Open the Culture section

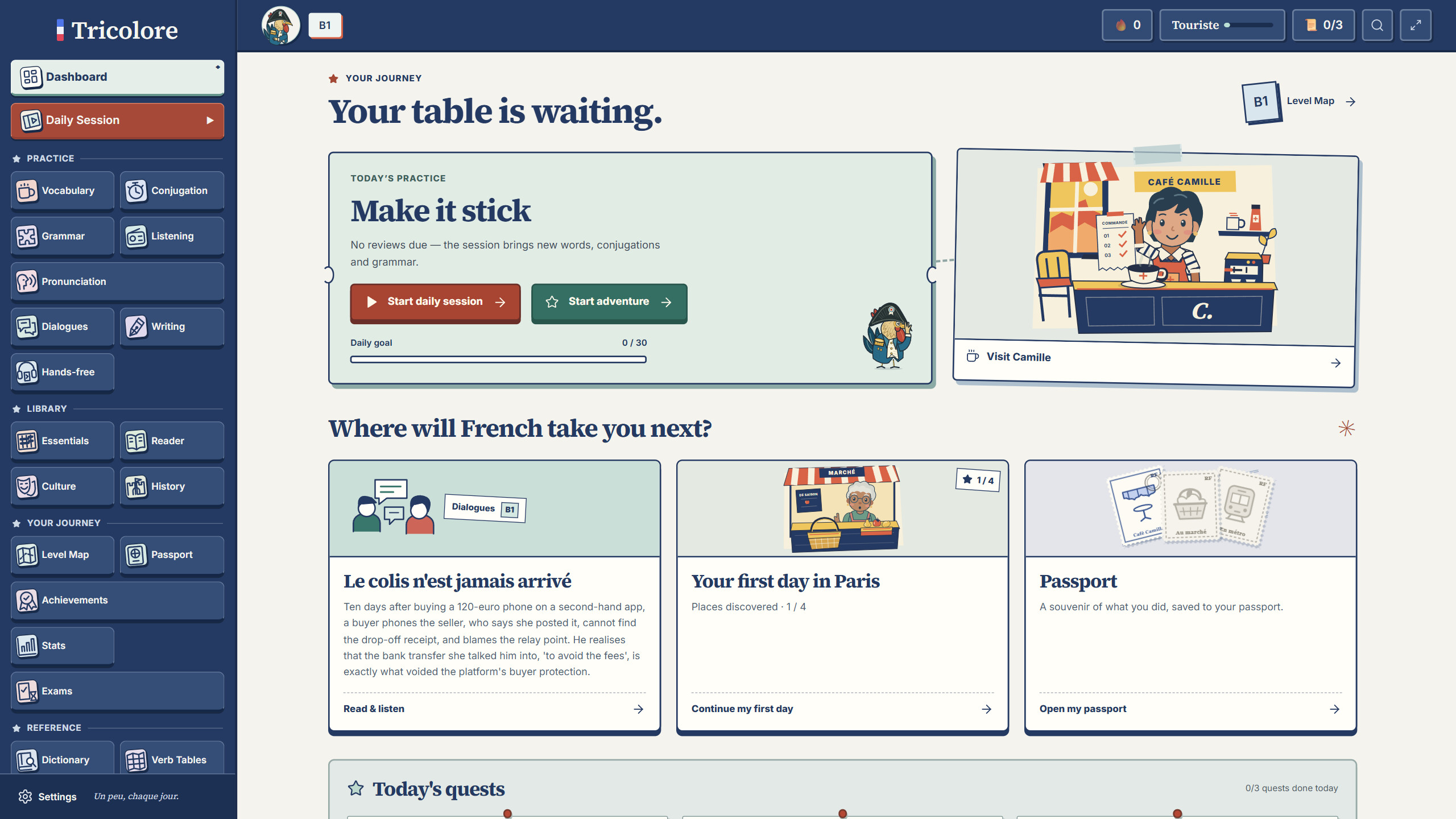point(62,486)
